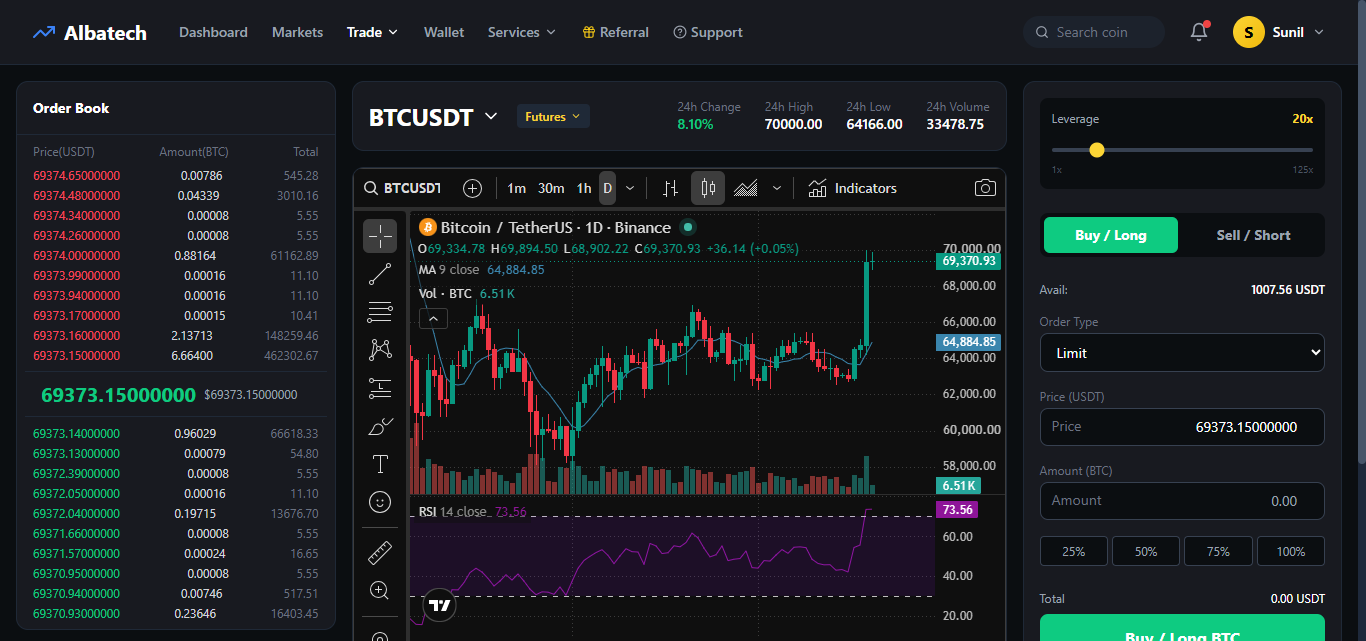The width and height of the screenshot is (1366, 641).
Task: Open the BTCUSDT pair selector
Action: coord(433,117)
